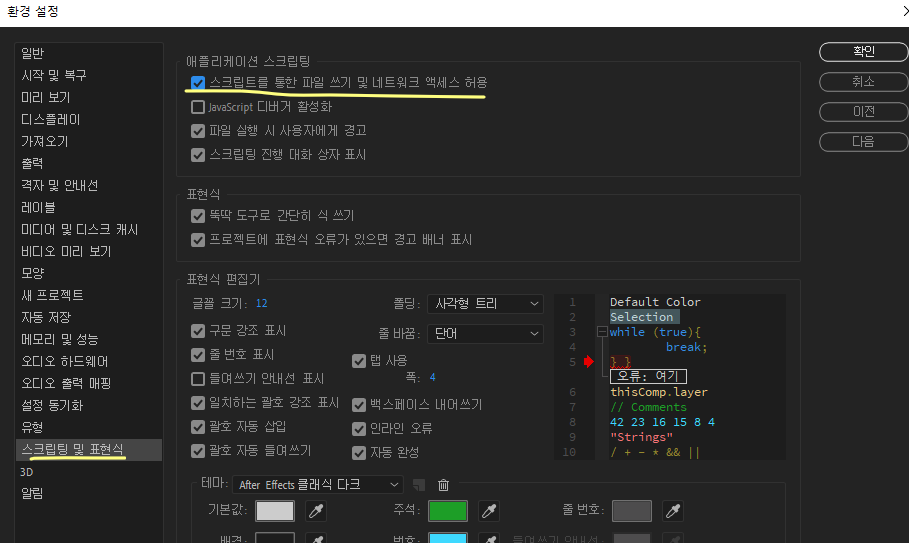Enable 들여쓰기 안내선 표시 checkbox

[x=198, y=379]
